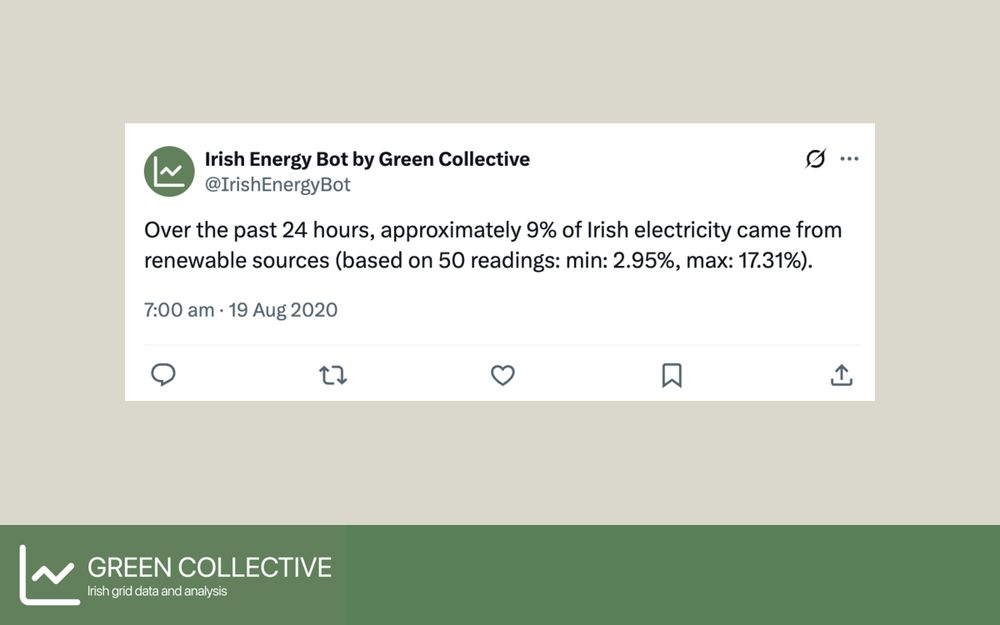Screen dimensions: 1000x625
Task: Share the tweet via upload arrow icon
Action: pos(841,375)
